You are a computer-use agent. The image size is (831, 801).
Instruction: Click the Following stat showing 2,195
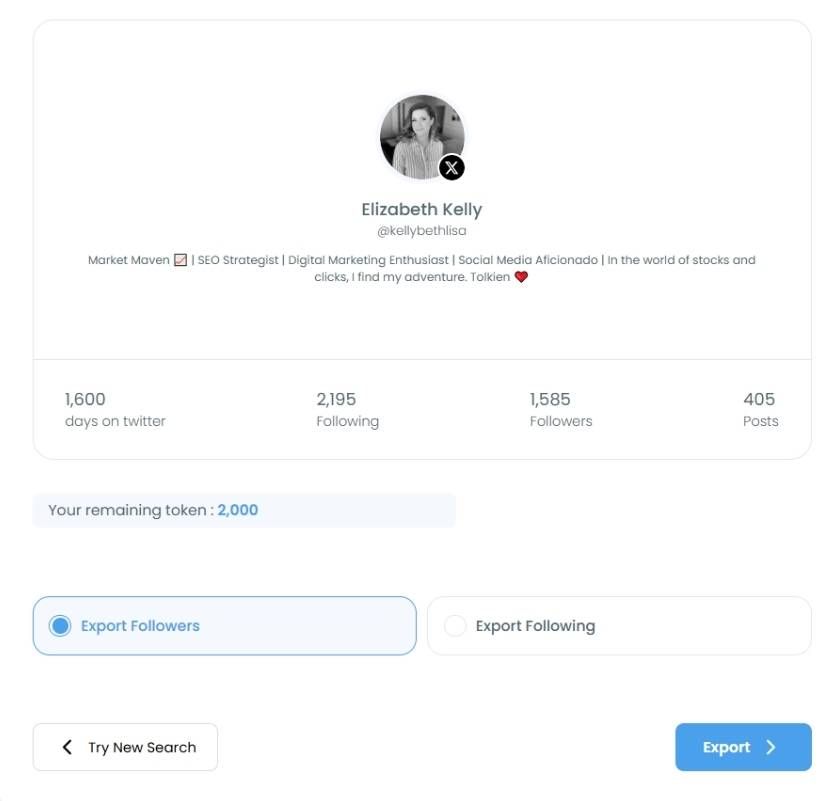[347, 409]
